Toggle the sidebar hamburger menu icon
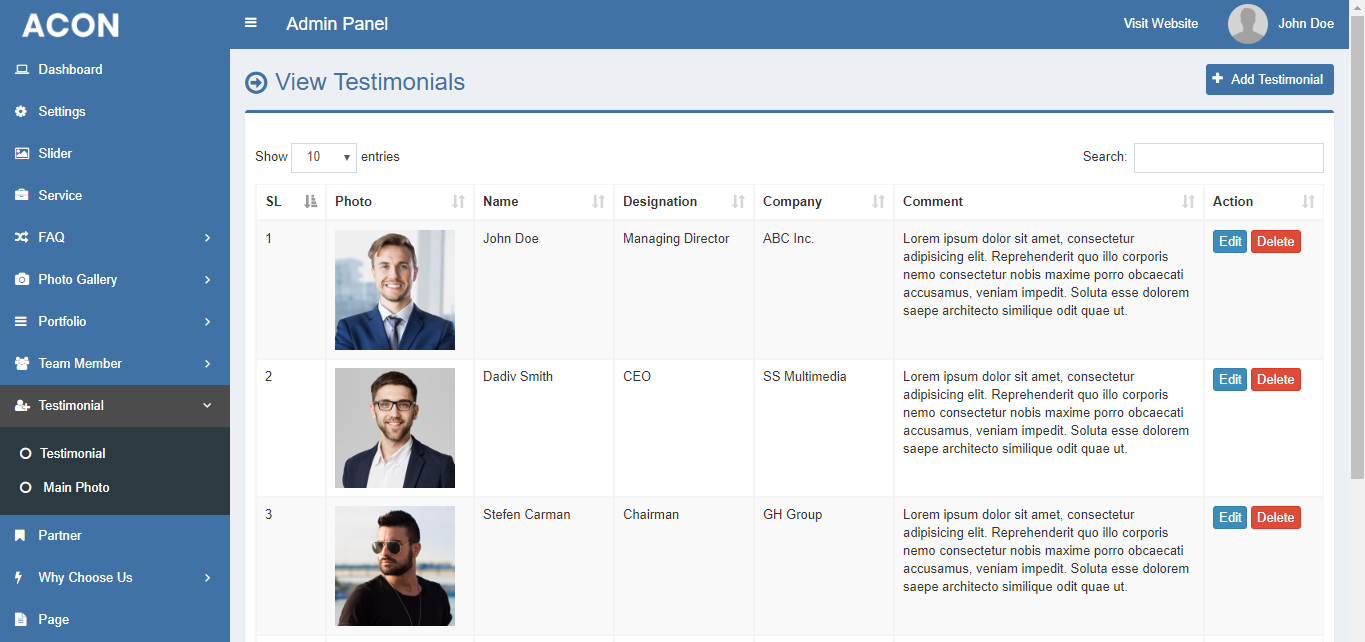 (x=251, y=23)
